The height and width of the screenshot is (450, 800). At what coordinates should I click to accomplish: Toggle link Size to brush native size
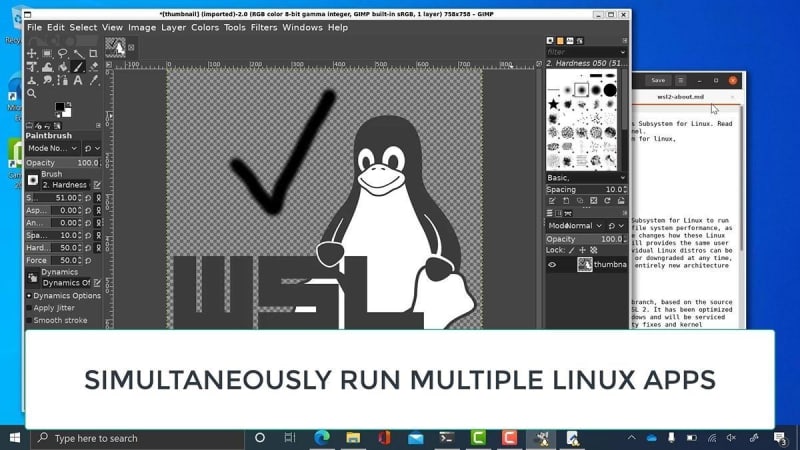tap(98, 198)
